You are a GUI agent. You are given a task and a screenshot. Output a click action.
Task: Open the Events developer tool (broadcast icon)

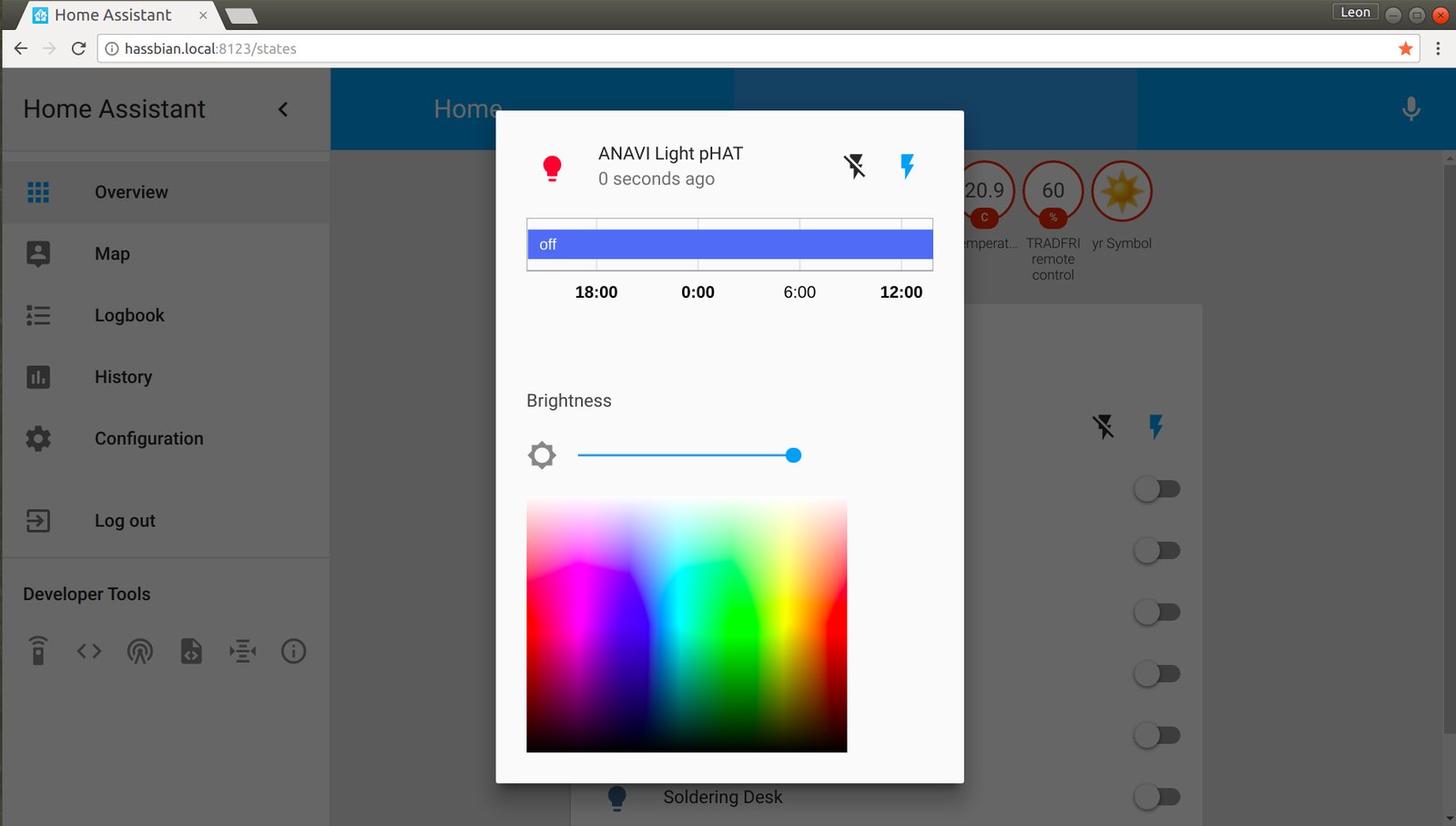(x=140, y=651)
